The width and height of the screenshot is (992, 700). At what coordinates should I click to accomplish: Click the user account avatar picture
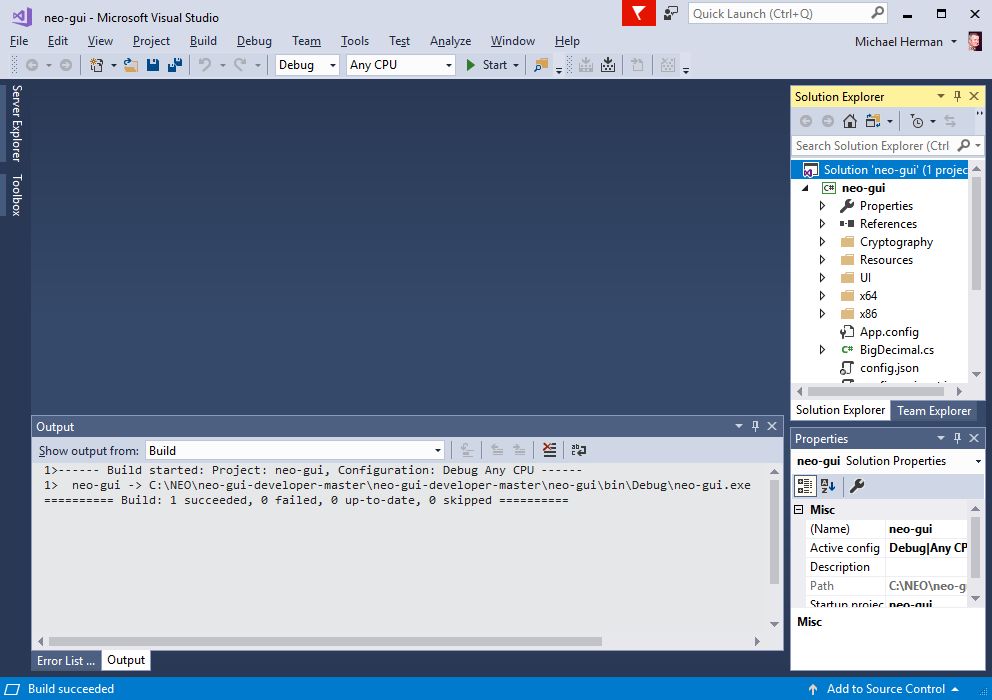(975, 42)
